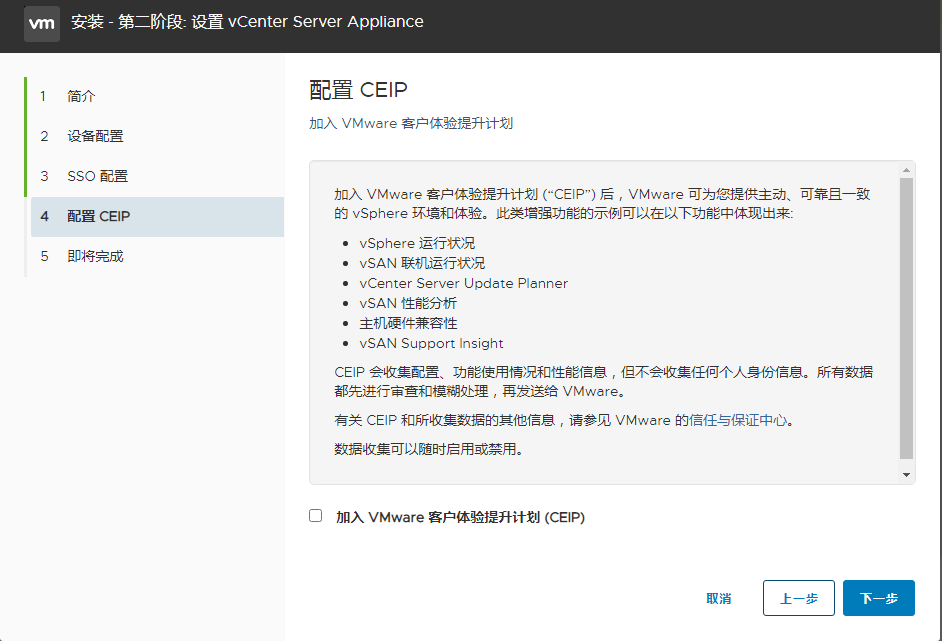Click the 下一步 button

(878, 598)
